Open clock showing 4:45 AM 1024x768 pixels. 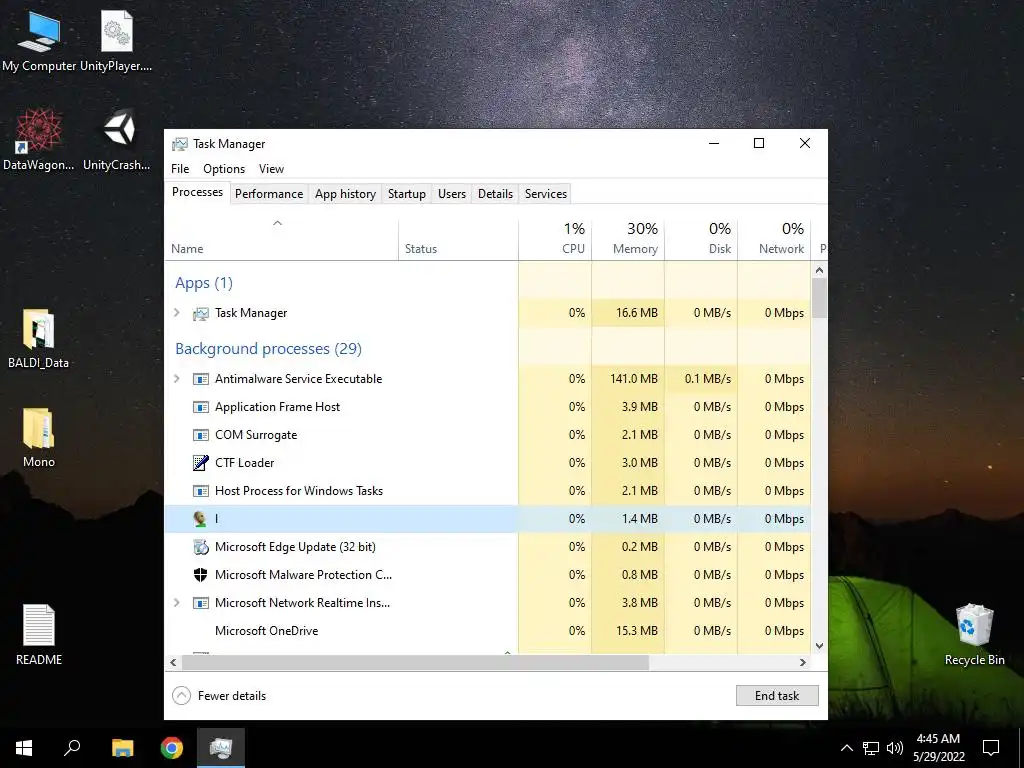938,748
